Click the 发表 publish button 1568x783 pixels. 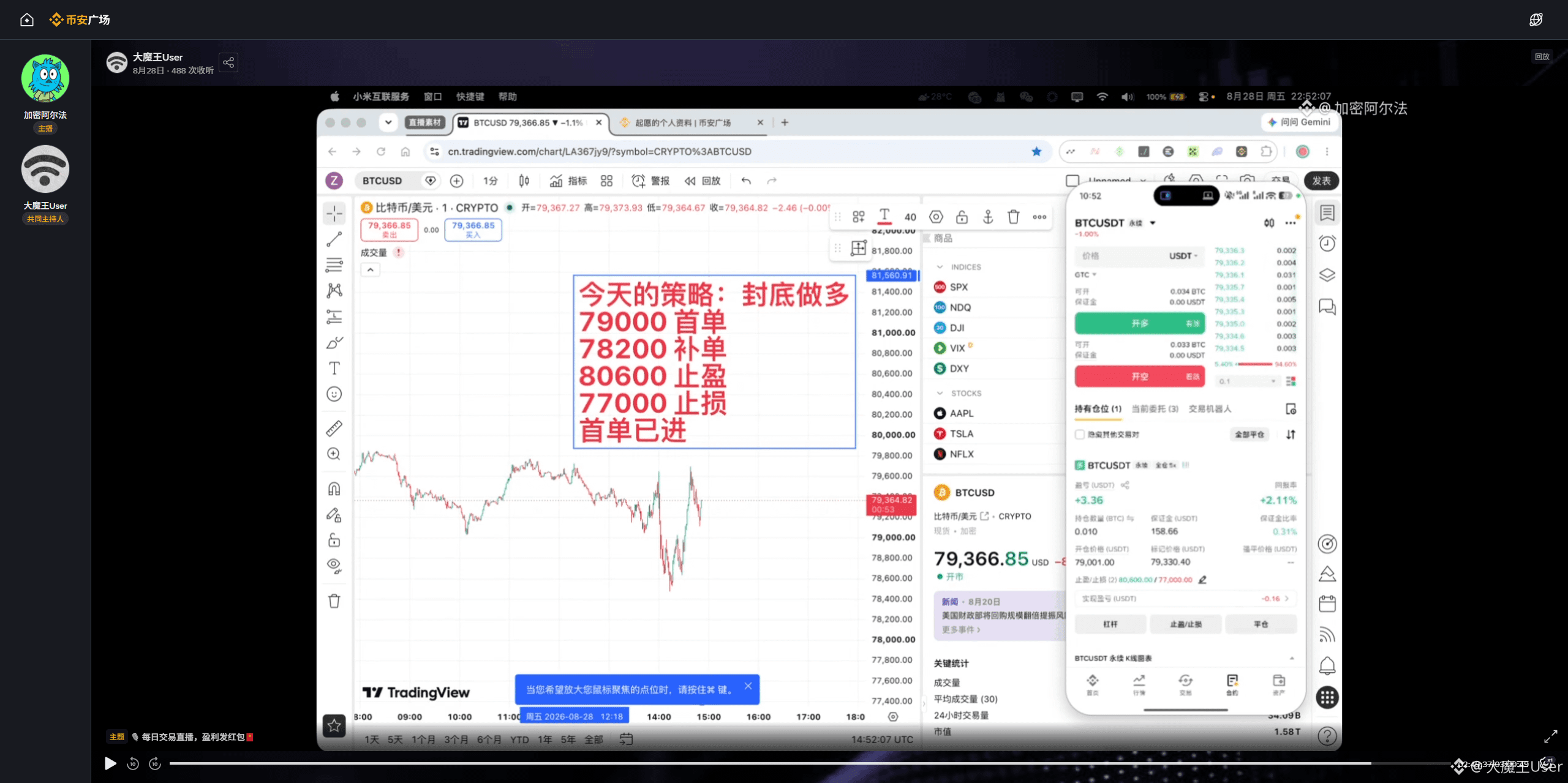coord(1321,181)
